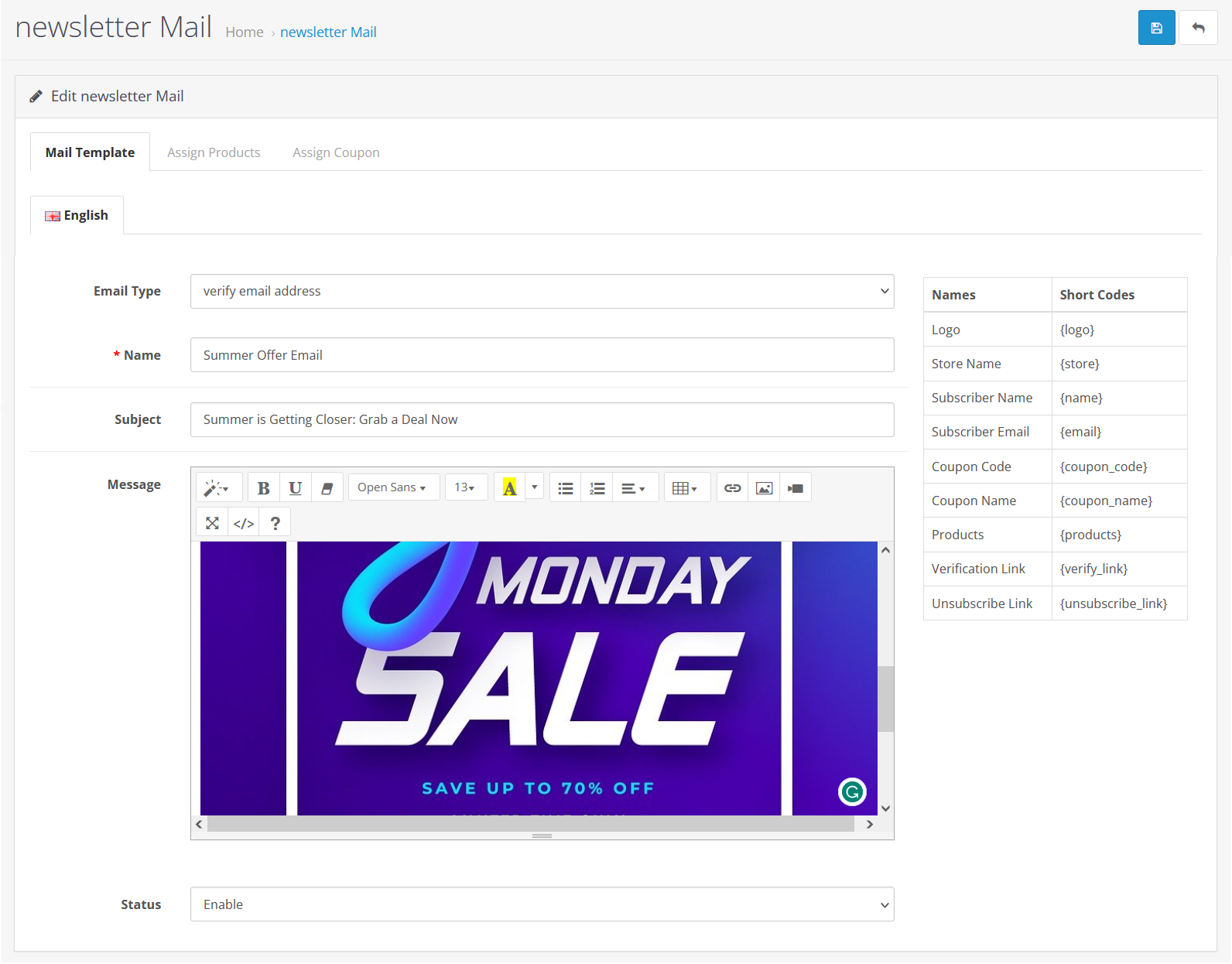Switch to the Assign Products tab
1232x964 pixels.
(x=214, y=152)
